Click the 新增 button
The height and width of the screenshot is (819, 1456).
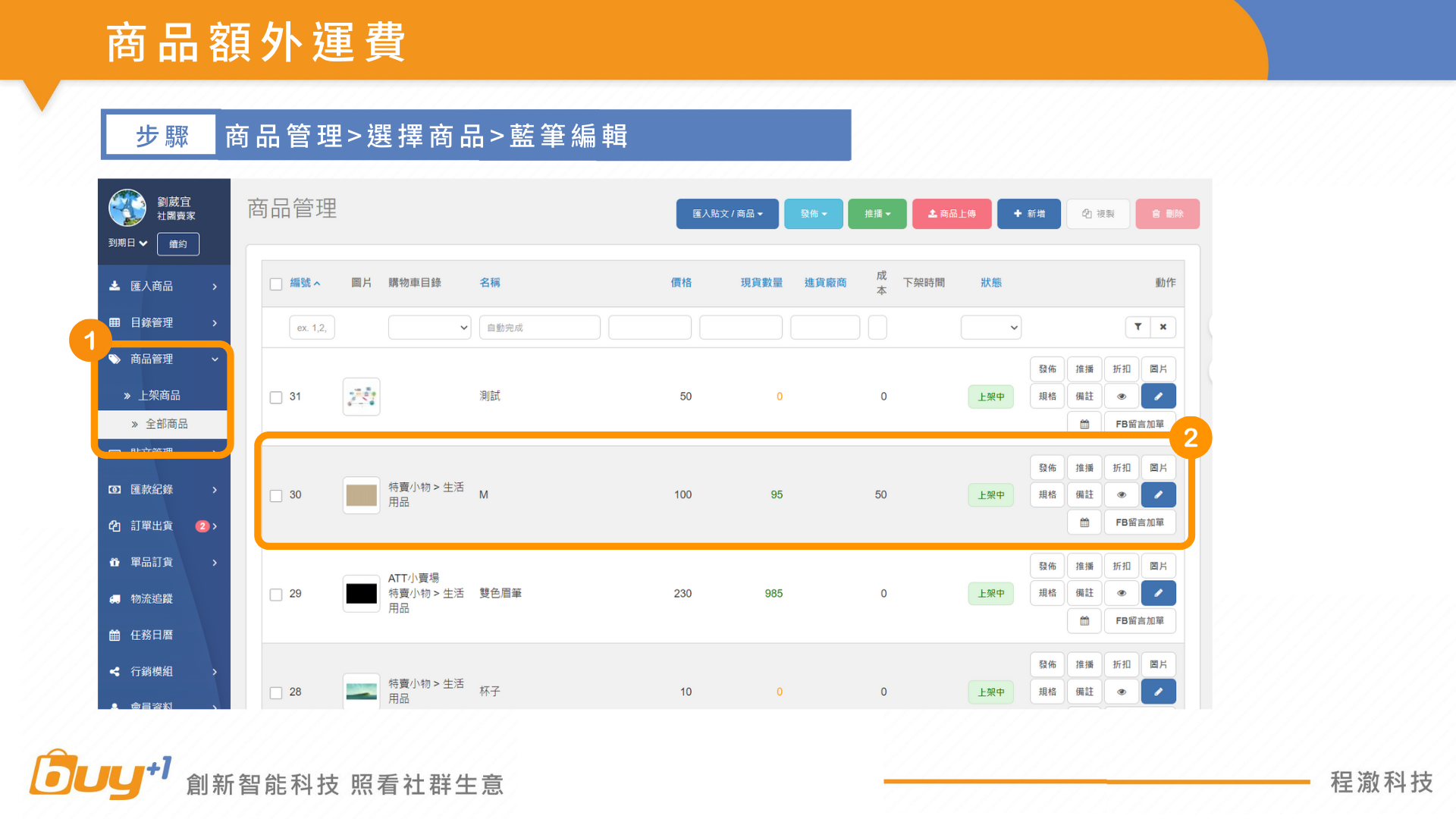(x=1028, y=214)
